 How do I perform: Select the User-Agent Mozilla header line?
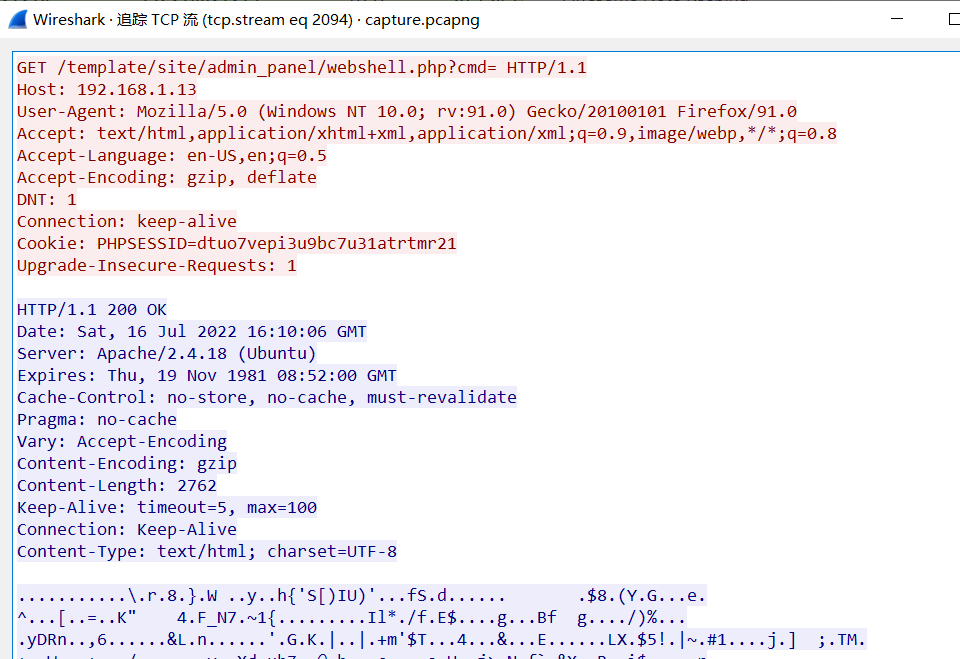click(x=407, y=111)
